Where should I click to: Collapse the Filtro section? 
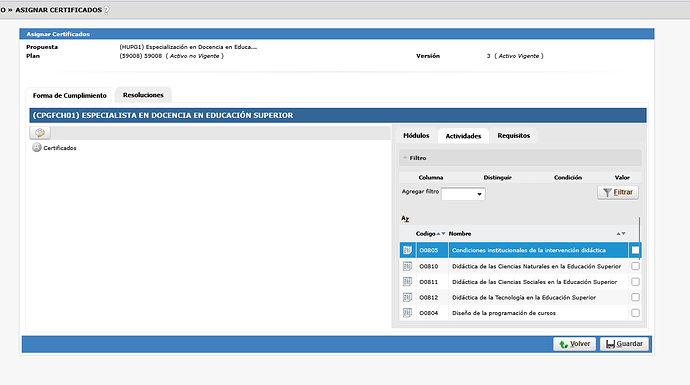[405, 158]
